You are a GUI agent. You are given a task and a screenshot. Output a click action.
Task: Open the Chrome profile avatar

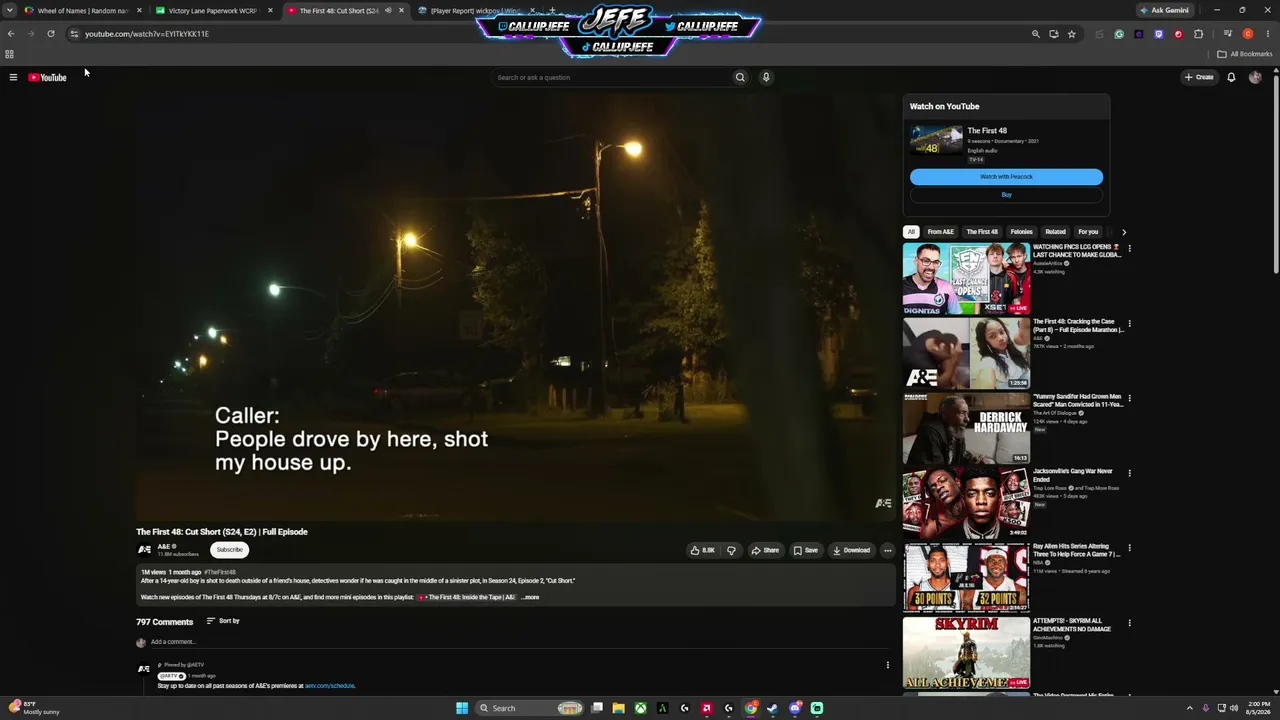tap(1248, 34)
